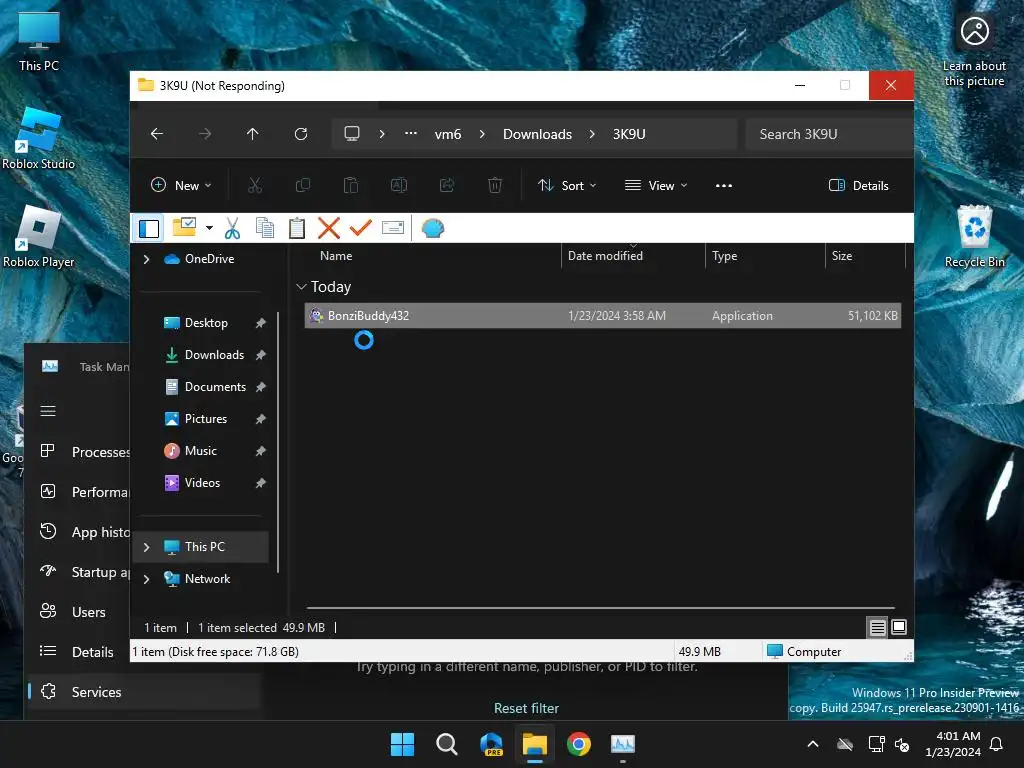
Task: Open the Windows Start menu
Action: (x=402, y=744)
